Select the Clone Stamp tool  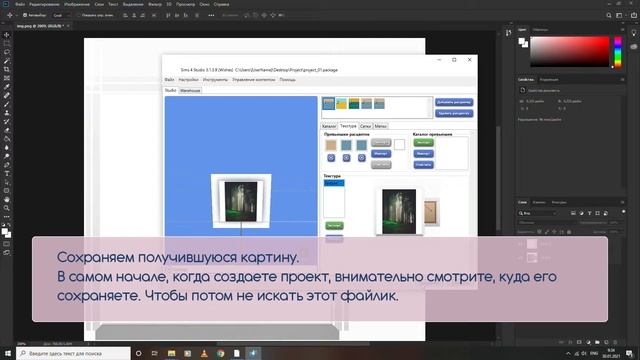tap(7, 113)
